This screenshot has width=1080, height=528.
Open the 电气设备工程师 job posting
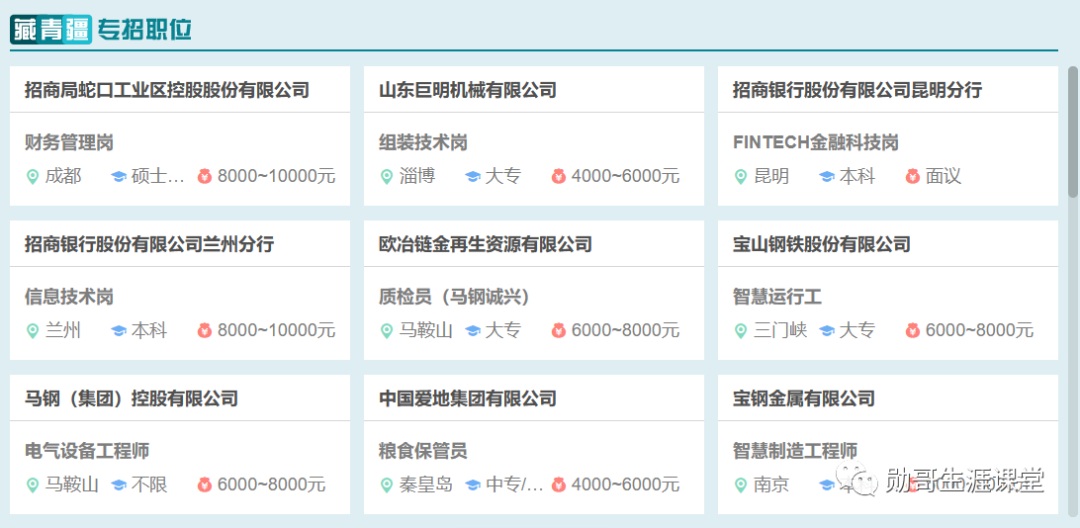(87, 452)
